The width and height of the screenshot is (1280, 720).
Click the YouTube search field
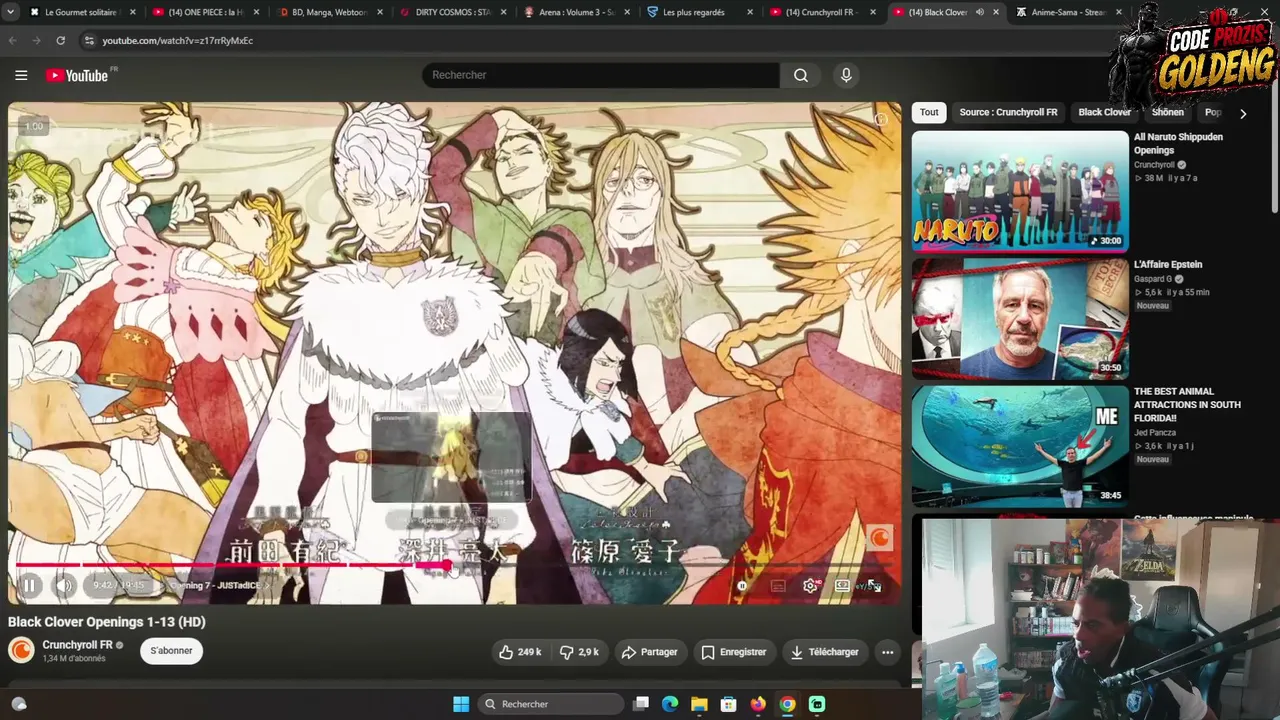[x=600, y=75]
